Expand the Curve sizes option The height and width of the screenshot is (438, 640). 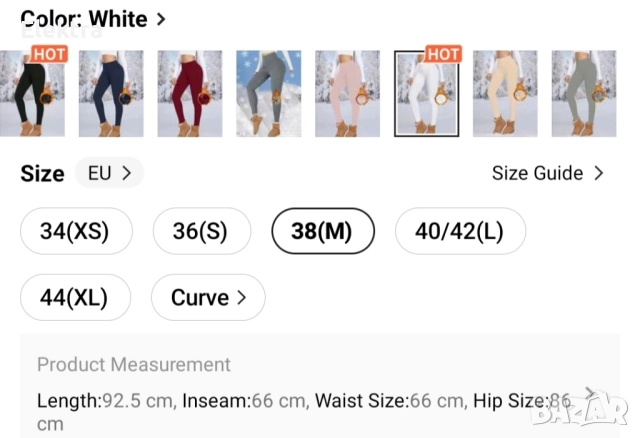click(x=208, y=297)
